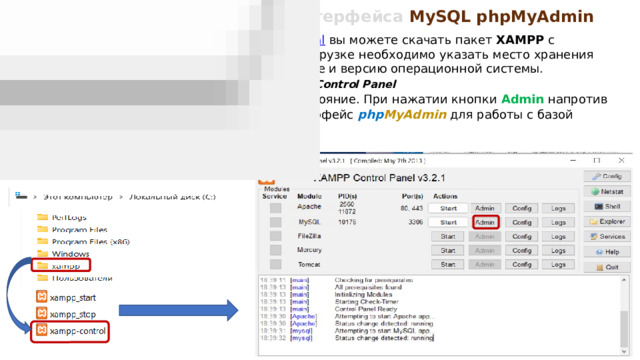View Logs for Apache
Viewport: 640px width, 360px height.
(558, 208)
